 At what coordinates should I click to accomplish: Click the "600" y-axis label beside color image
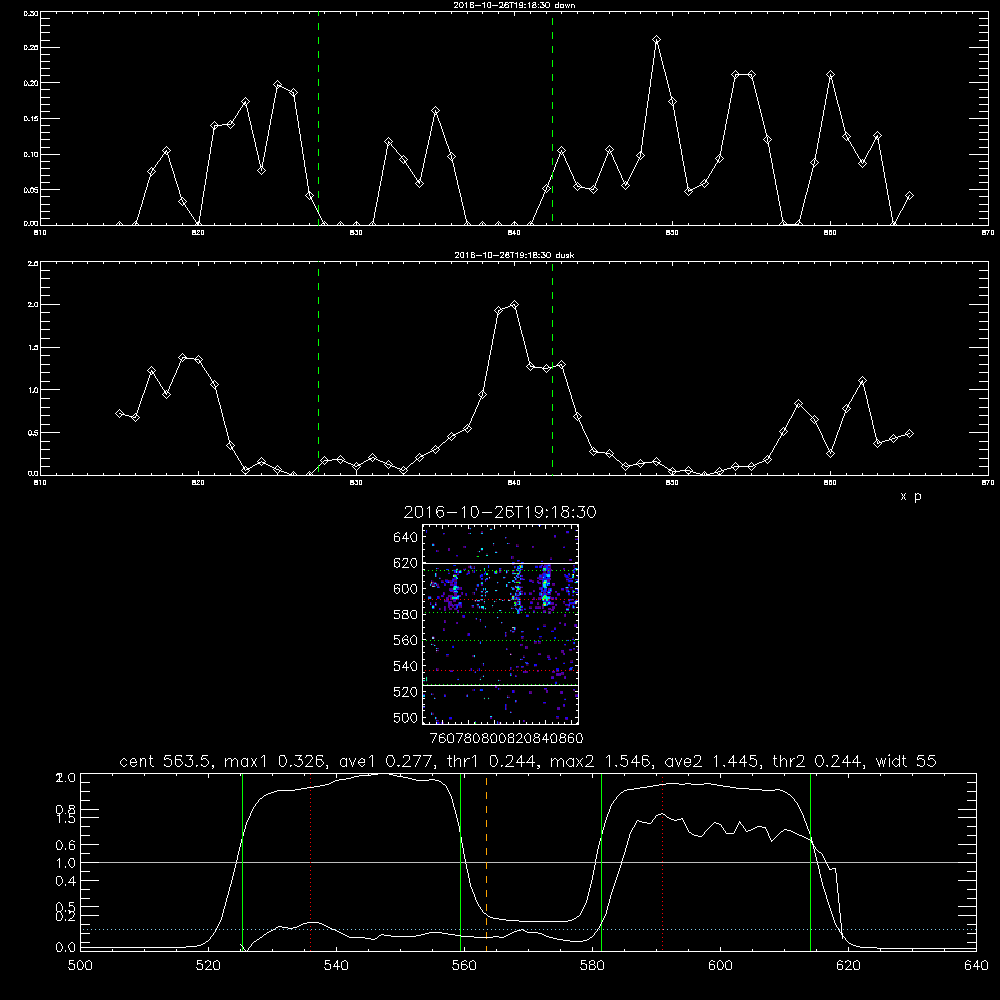(406, 589)
